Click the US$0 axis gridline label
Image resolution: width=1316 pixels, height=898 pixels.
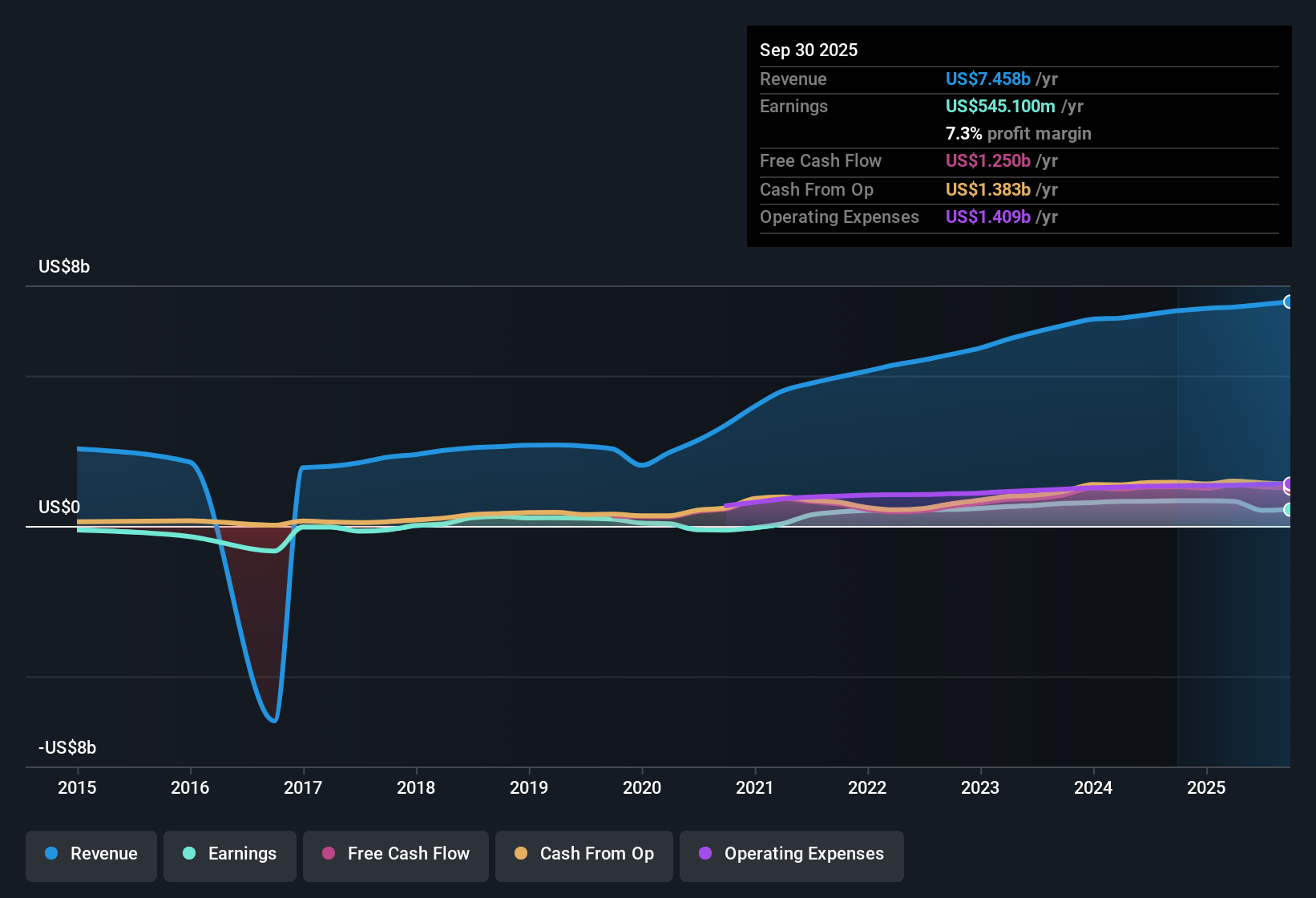(x=57, y=507)
